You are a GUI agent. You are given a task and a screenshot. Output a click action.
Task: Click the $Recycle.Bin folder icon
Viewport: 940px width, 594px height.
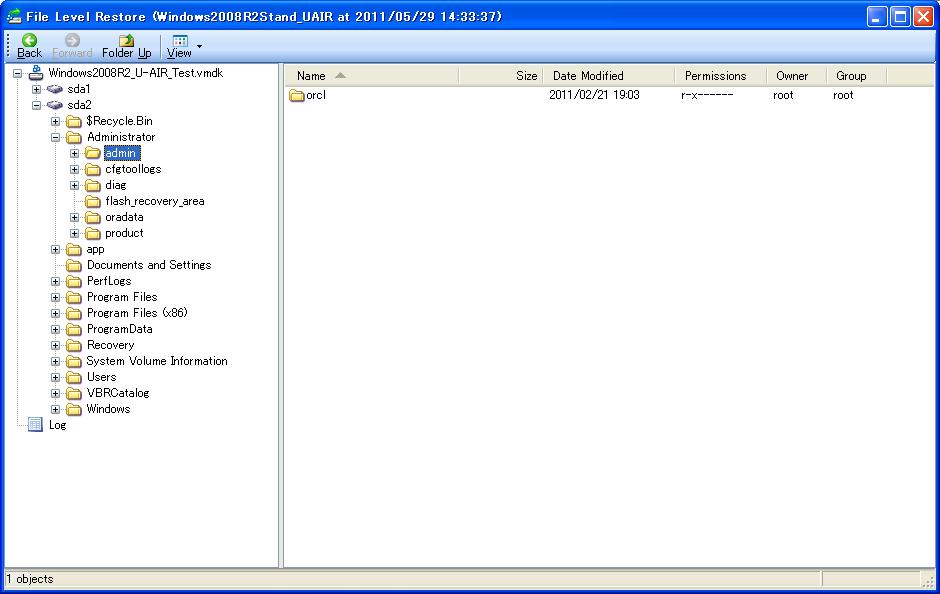point(74,121)
